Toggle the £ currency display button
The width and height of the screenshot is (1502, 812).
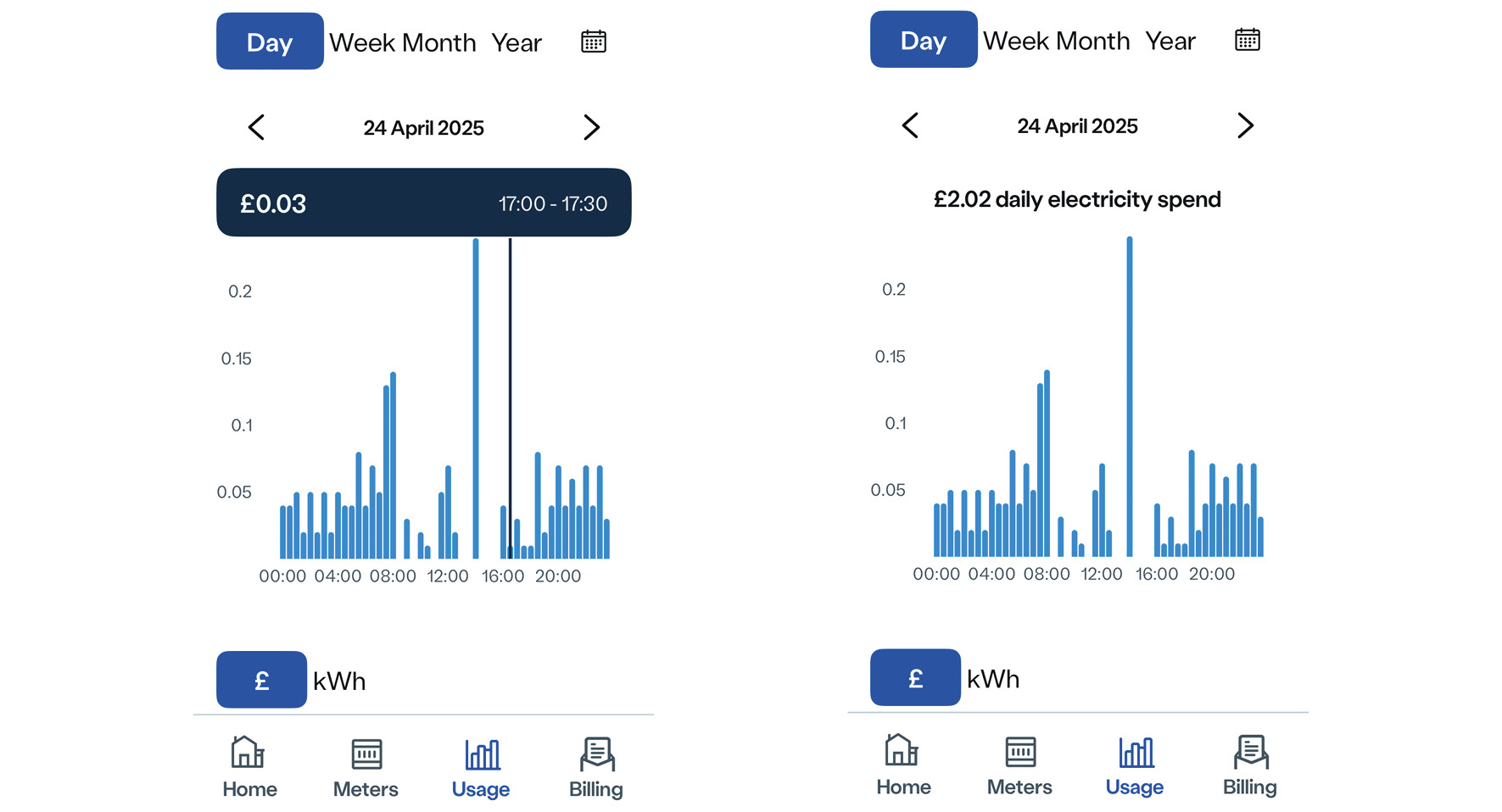pyautogui.click(x=261, y=680)
